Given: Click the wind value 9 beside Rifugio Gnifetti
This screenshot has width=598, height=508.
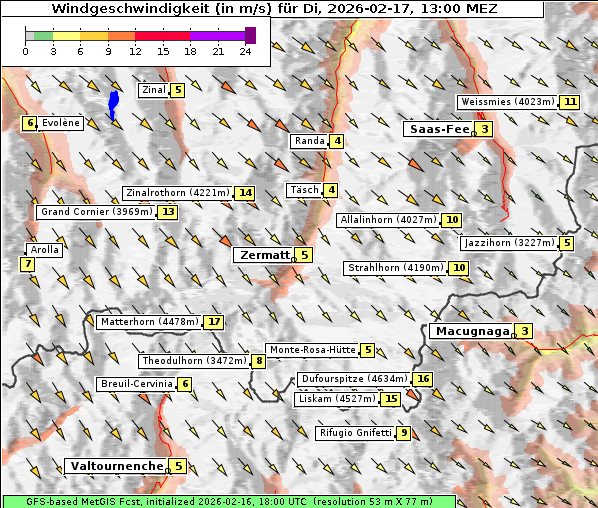Looking at the screenshot, I should click(x=403, y=433).
